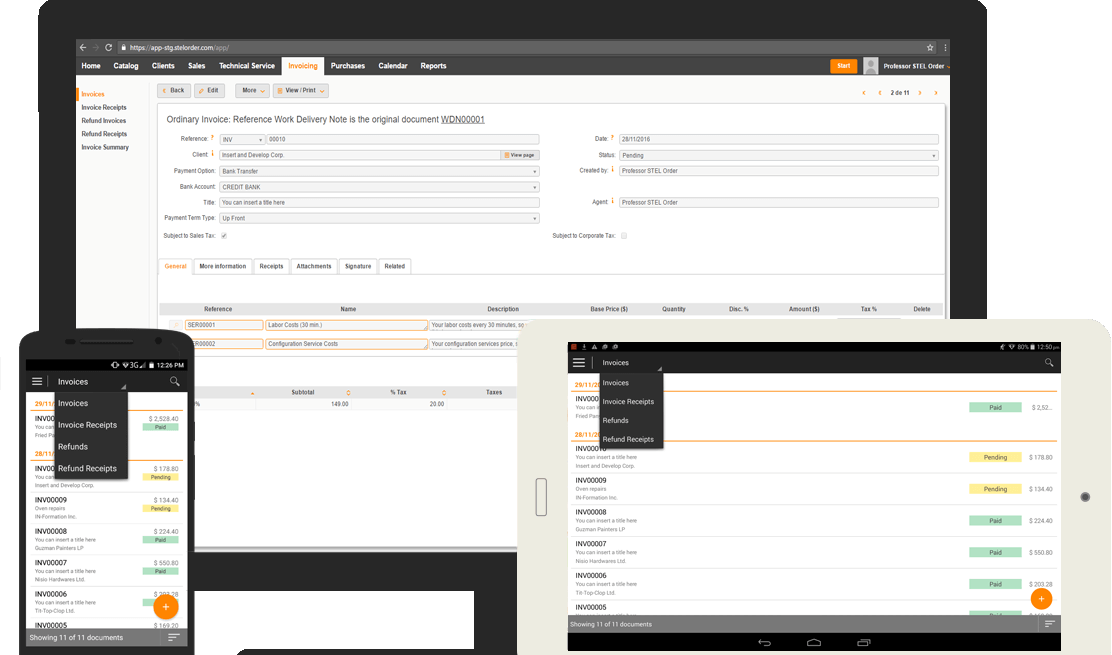Open WDN00001 document link
This screenshot has height=655, width=1112.
[x=462, y=119]
